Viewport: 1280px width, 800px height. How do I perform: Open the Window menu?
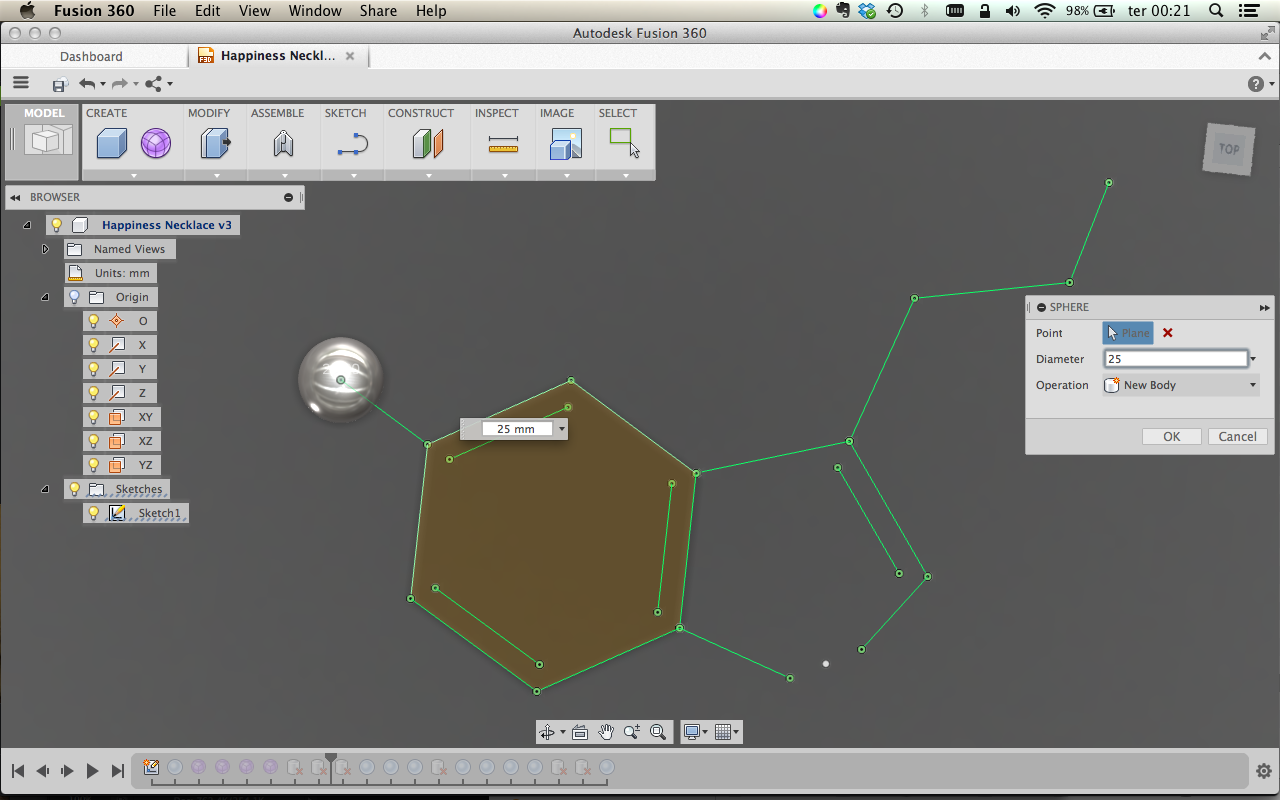315,11
